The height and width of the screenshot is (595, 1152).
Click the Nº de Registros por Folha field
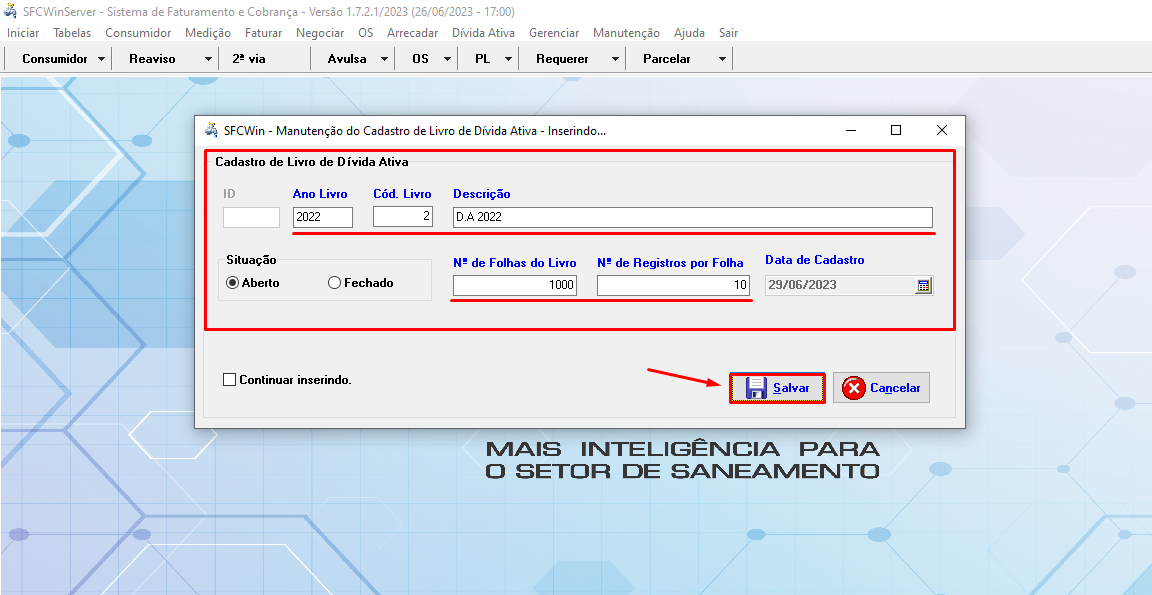pos(673,285)
